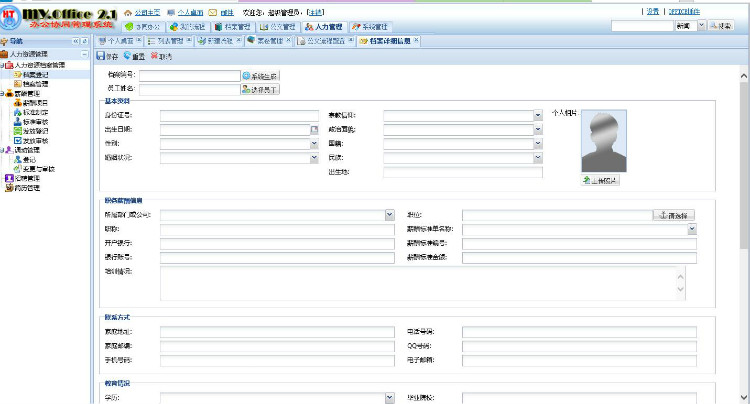Click the select employee (选择员工) button
Viewport: 750px width, 404px height.
[260, 89]
